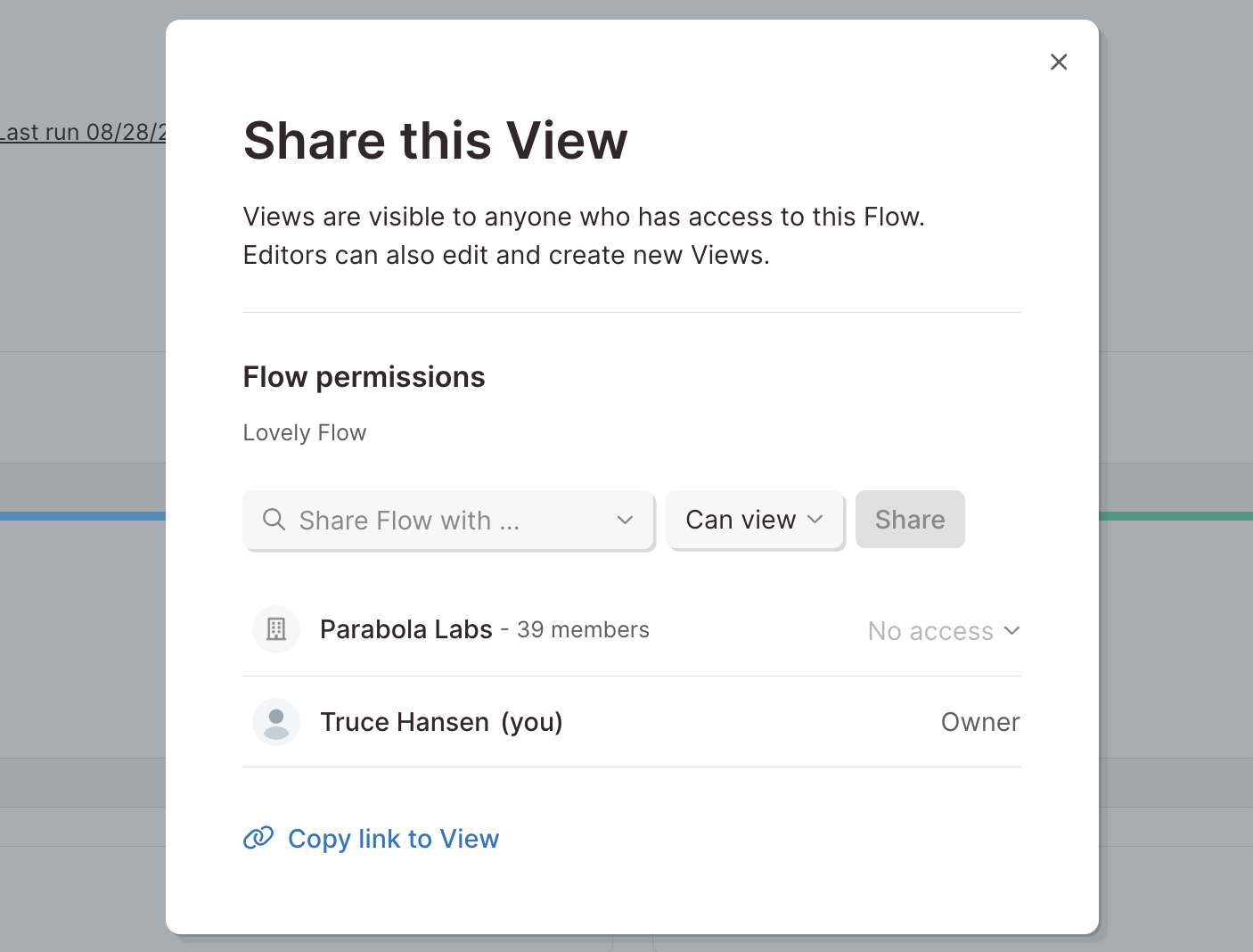Image resolution: width=1253 pixels, height=952 pixels.
Task: Expand the Share Flow with dropdown chevron
Action: (625, 520)
